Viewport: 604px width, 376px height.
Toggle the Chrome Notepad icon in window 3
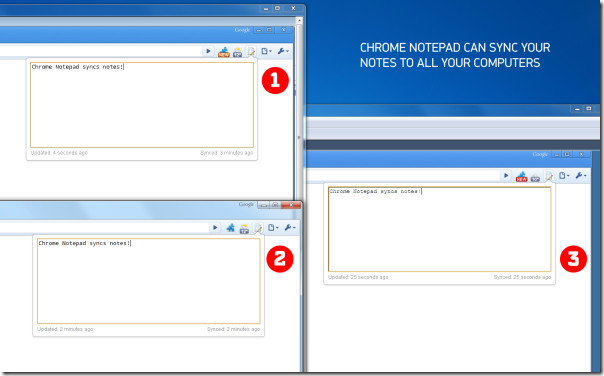pyautogui.click(x=549, y=176)
